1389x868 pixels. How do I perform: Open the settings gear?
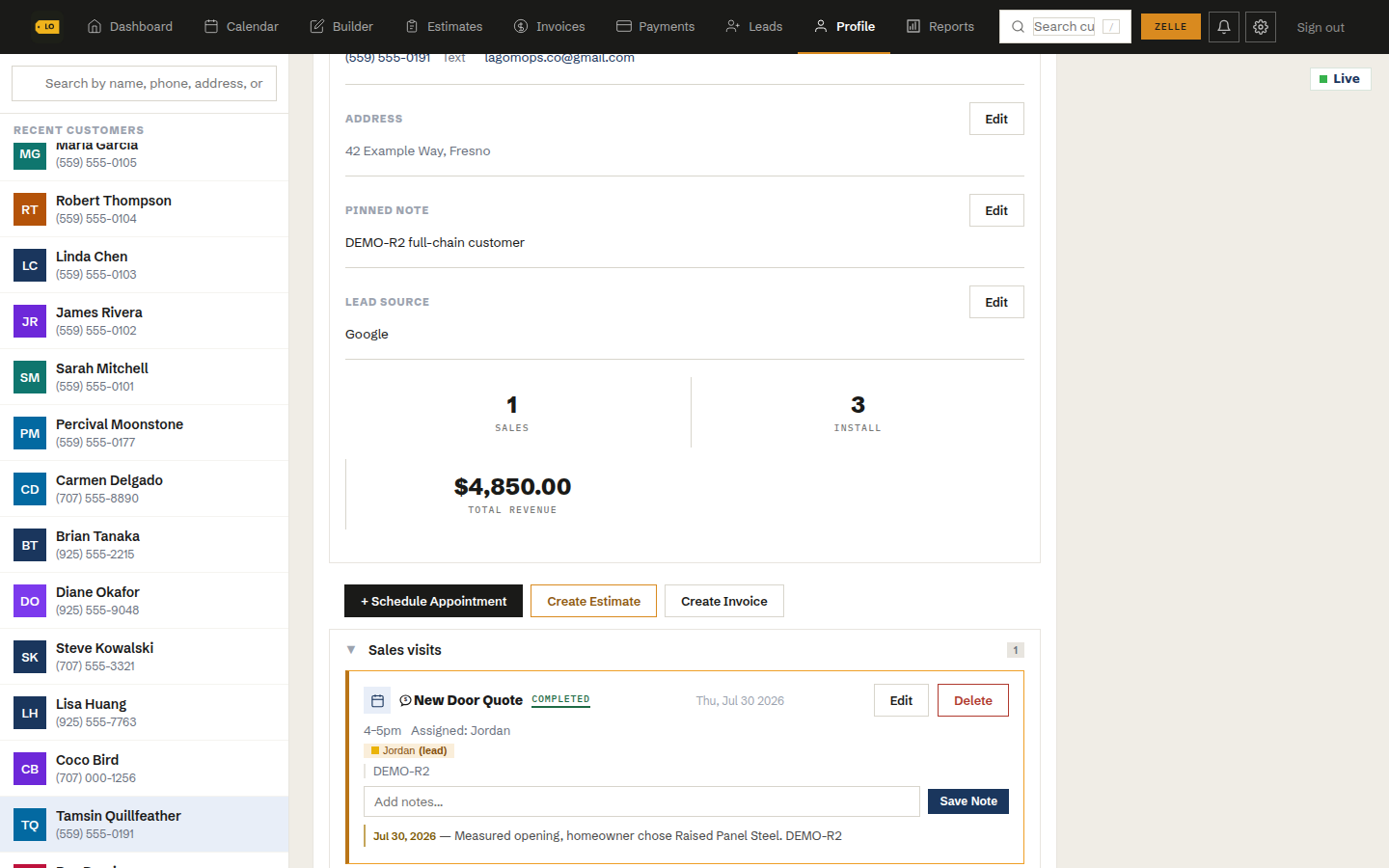tap(1261, 27)
